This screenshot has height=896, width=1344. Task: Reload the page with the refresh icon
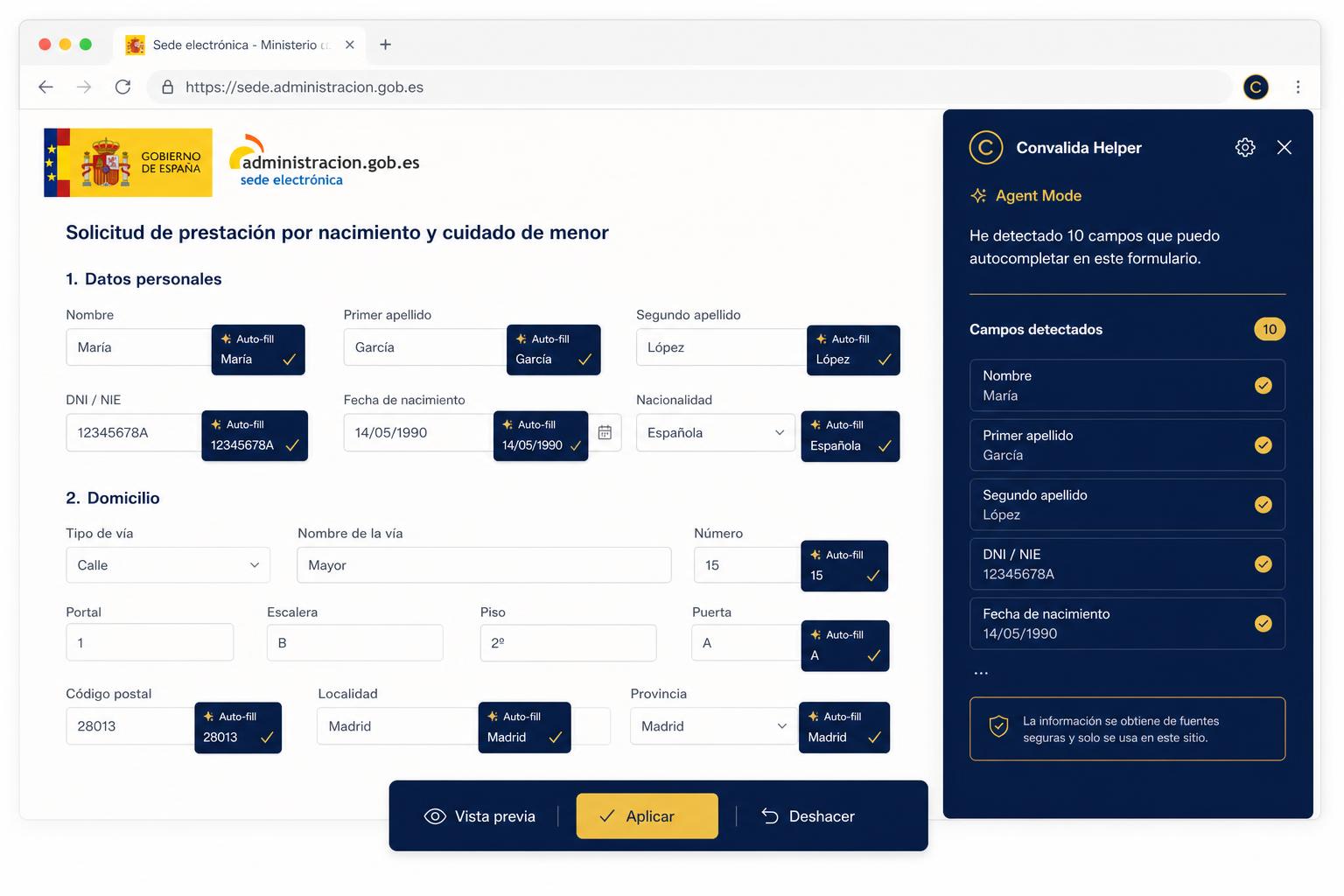point(123,87)
